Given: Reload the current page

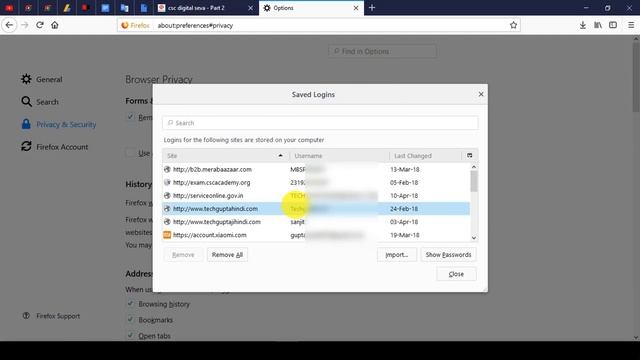Looking at the screenshot, I should [40, 25].
